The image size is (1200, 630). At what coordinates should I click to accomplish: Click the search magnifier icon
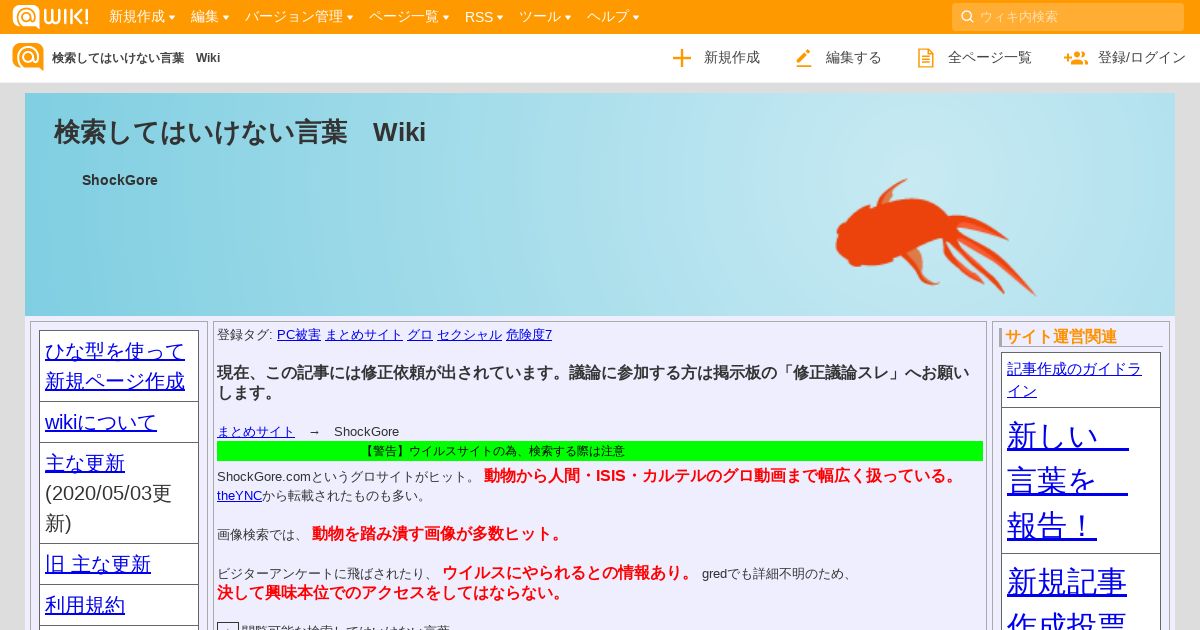tap(967, 16)
